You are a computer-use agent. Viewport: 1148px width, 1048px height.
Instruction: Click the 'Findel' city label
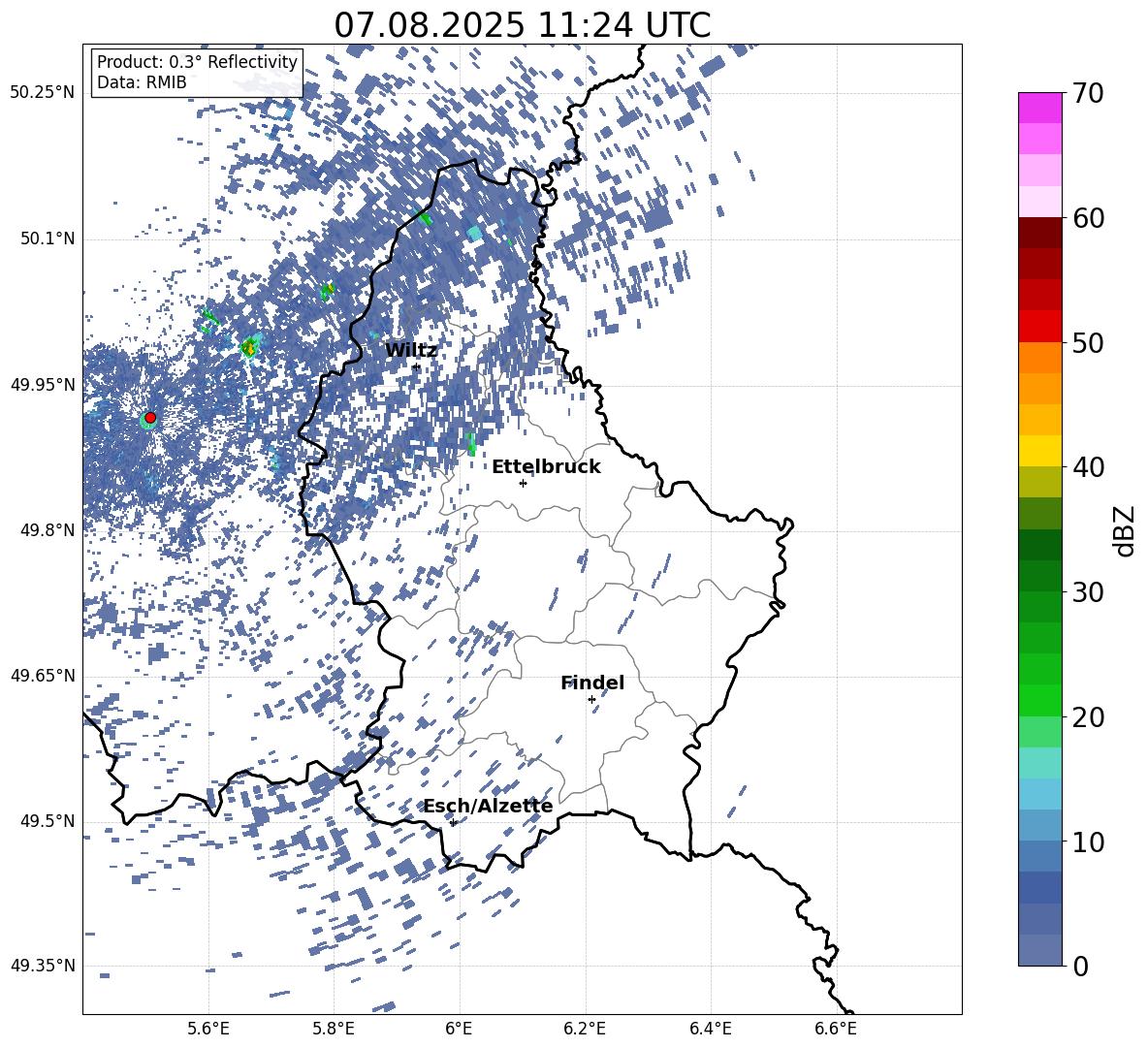point(592,683)
